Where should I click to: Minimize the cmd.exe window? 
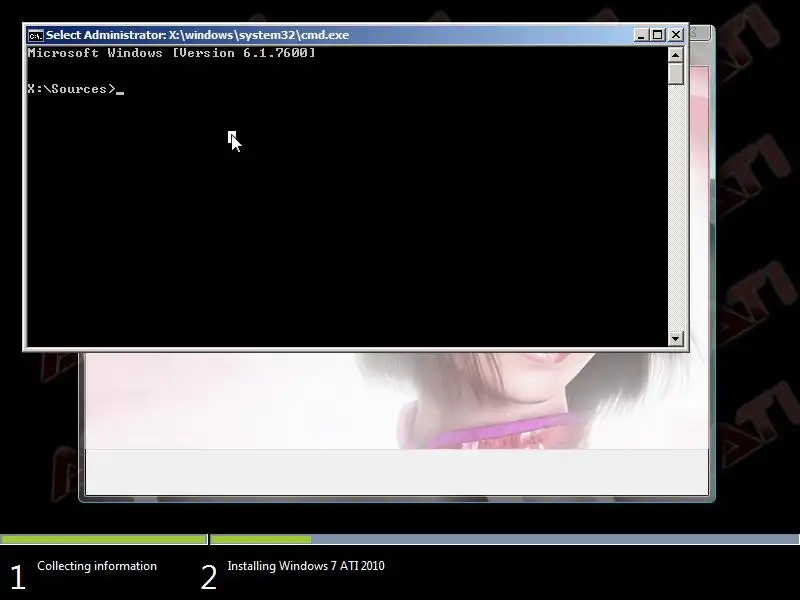coord(641,35)
